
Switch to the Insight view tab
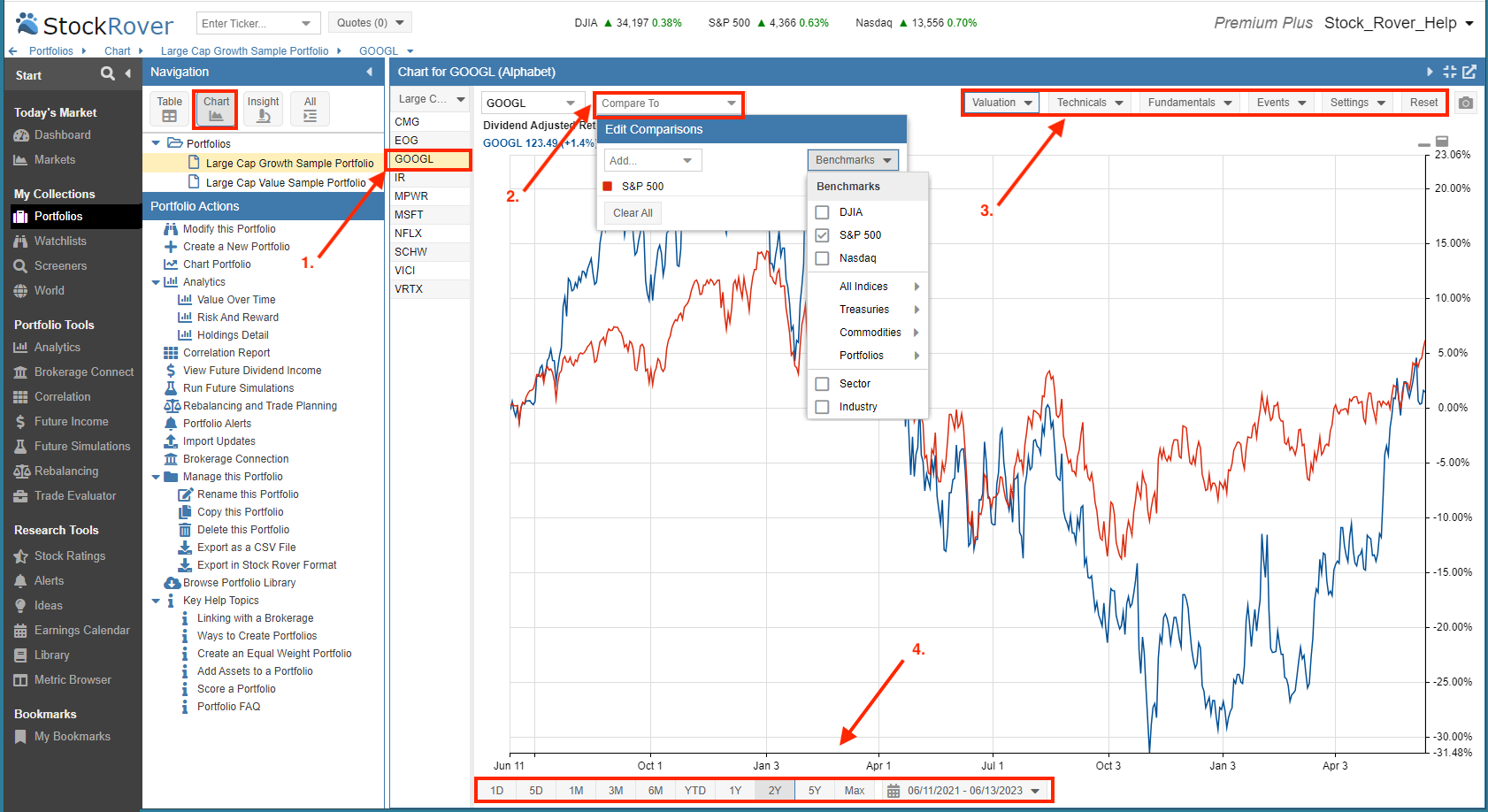[x=263, y=109]
